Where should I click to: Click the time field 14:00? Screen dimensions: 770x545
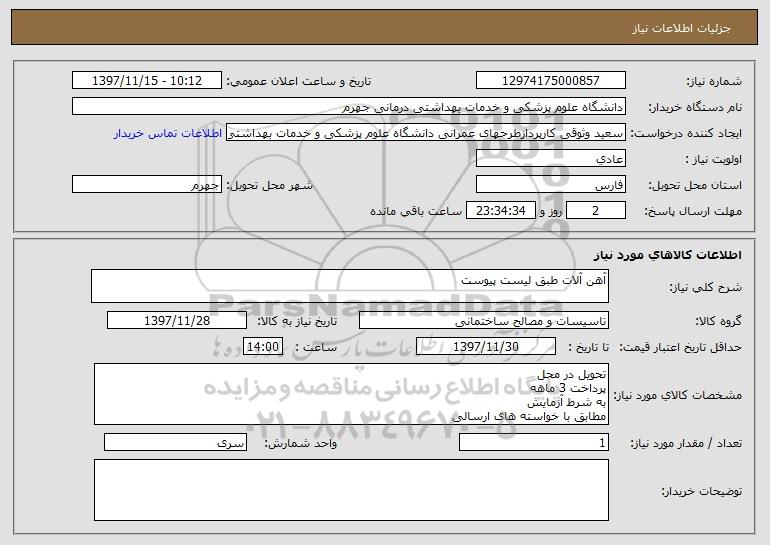click(263, 347)
